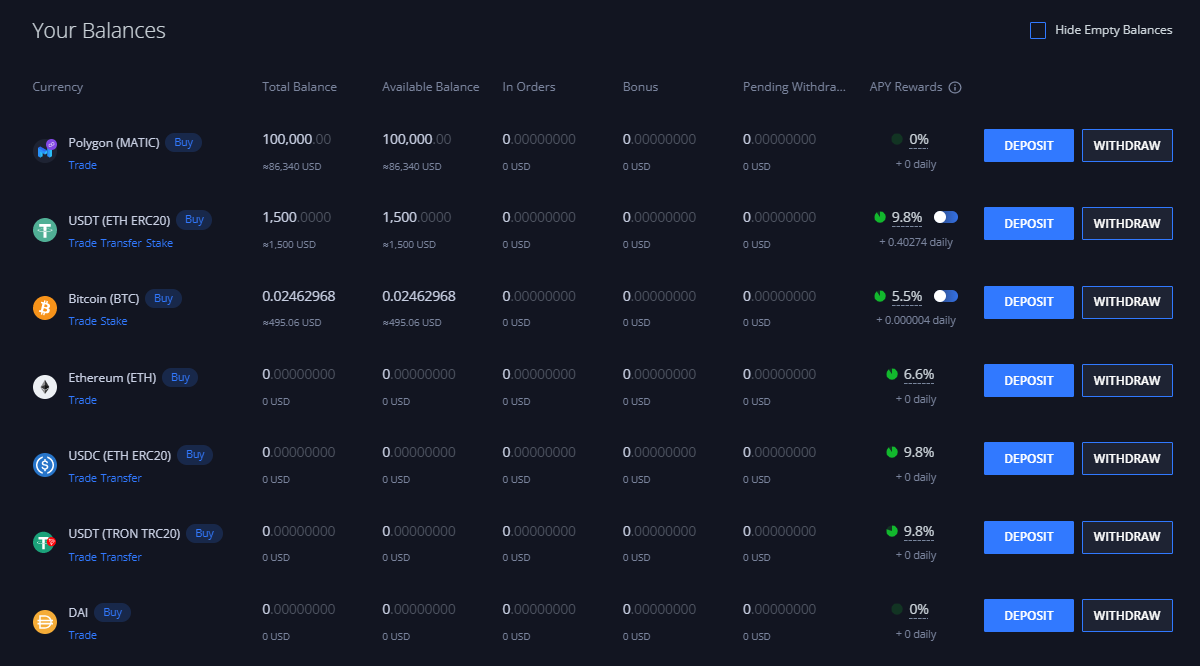Viewport: 1200px width, 666px height.
Task: Deposit Polygon MATIC
Action: click(1029, 145)
